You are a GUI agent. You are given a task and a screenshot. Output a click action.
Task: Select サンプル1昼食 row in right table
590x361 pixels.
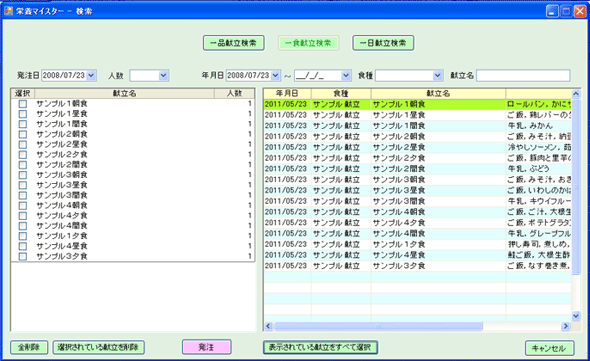pos(417,115)
